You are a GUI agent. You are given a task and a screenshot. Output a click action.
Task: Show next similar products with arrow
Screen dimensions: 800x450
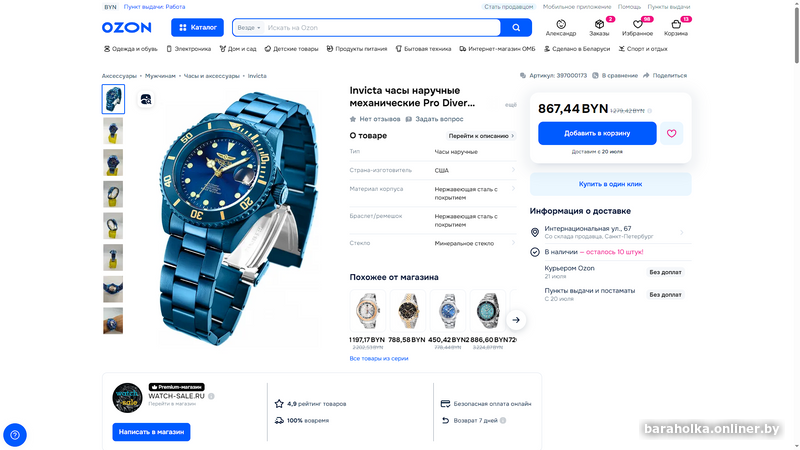click(x=516, y=320)
